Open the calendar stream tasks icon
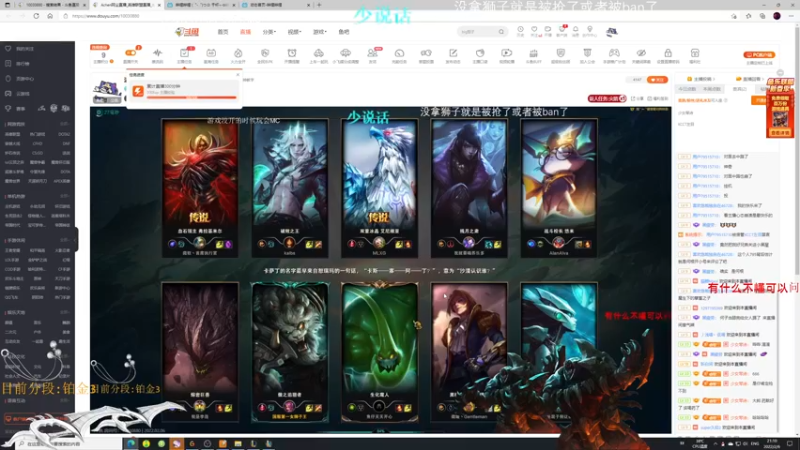 (211, 53)
